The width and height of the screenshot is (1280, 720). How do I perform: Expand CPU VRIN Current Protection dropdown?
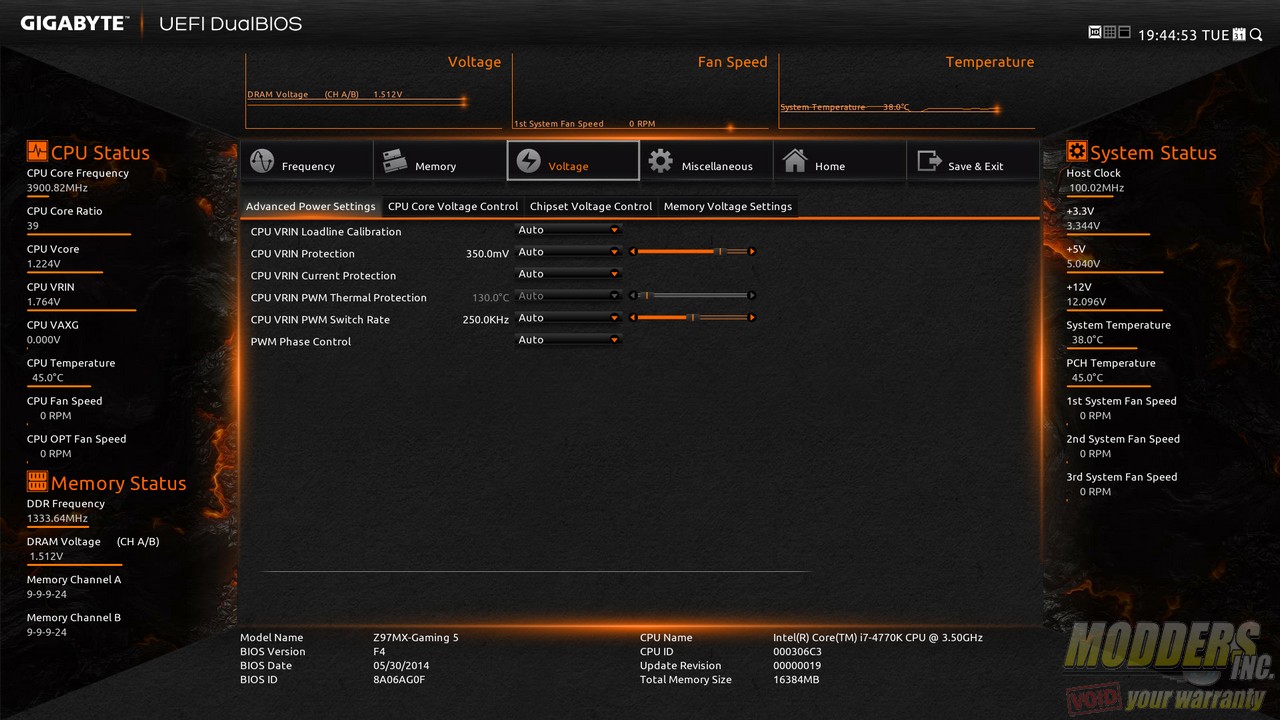[568, 274]
